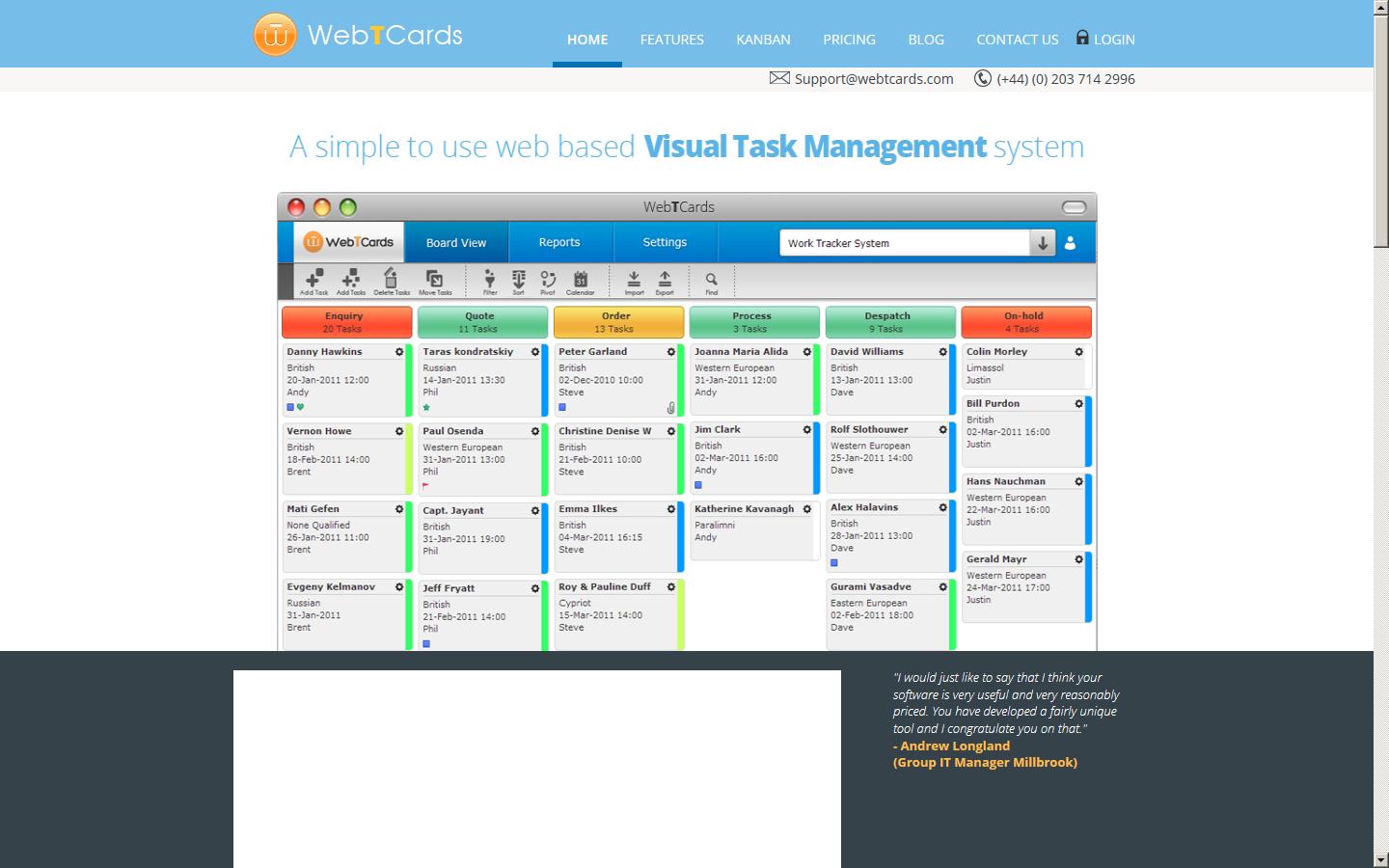Open the Calendar toolbar icon
The height and width of the screenshot is (868, 1389).
point(580,281)
